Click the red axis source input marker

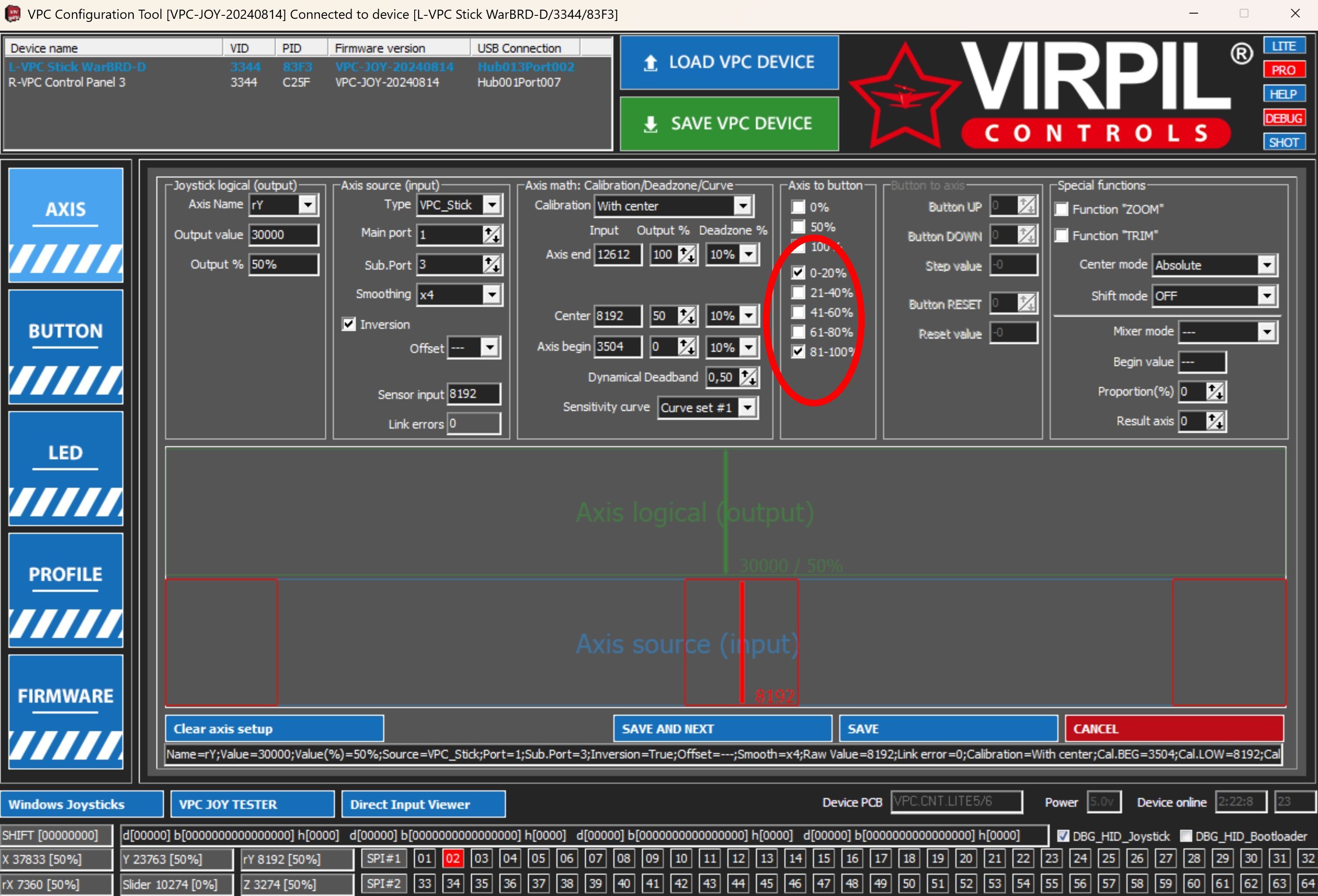(742, 643)
